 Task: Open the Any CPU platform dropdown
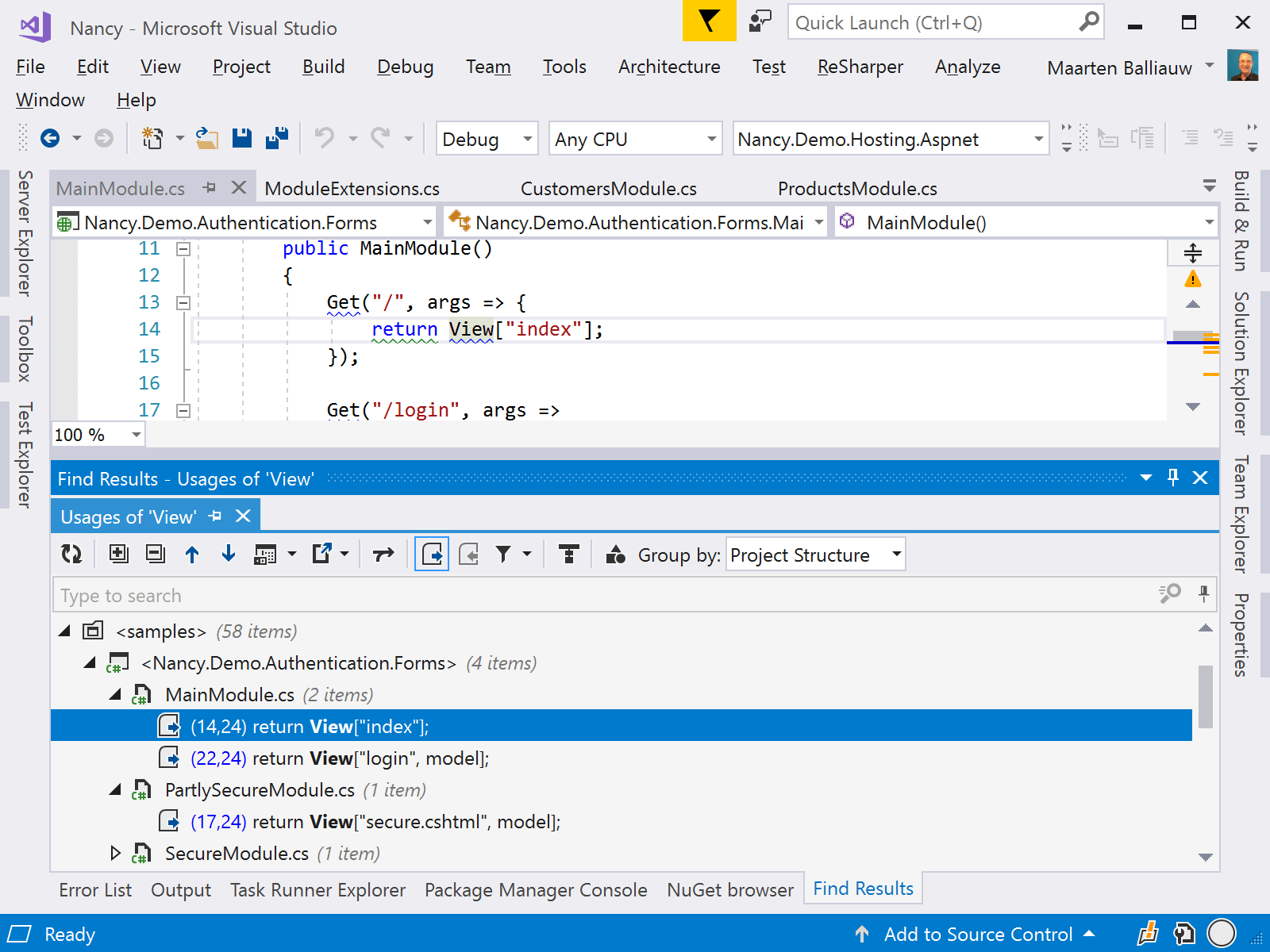(636, 139)
